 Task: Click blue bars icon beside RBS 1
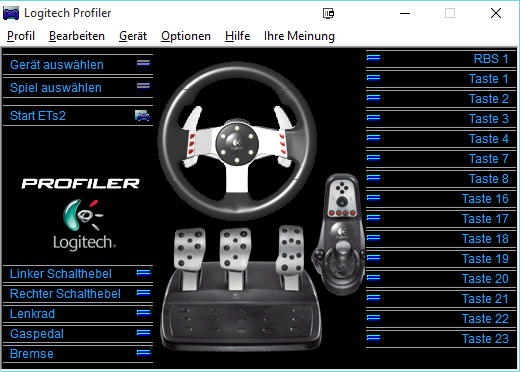pyautogui.click(x=373, y=58)
